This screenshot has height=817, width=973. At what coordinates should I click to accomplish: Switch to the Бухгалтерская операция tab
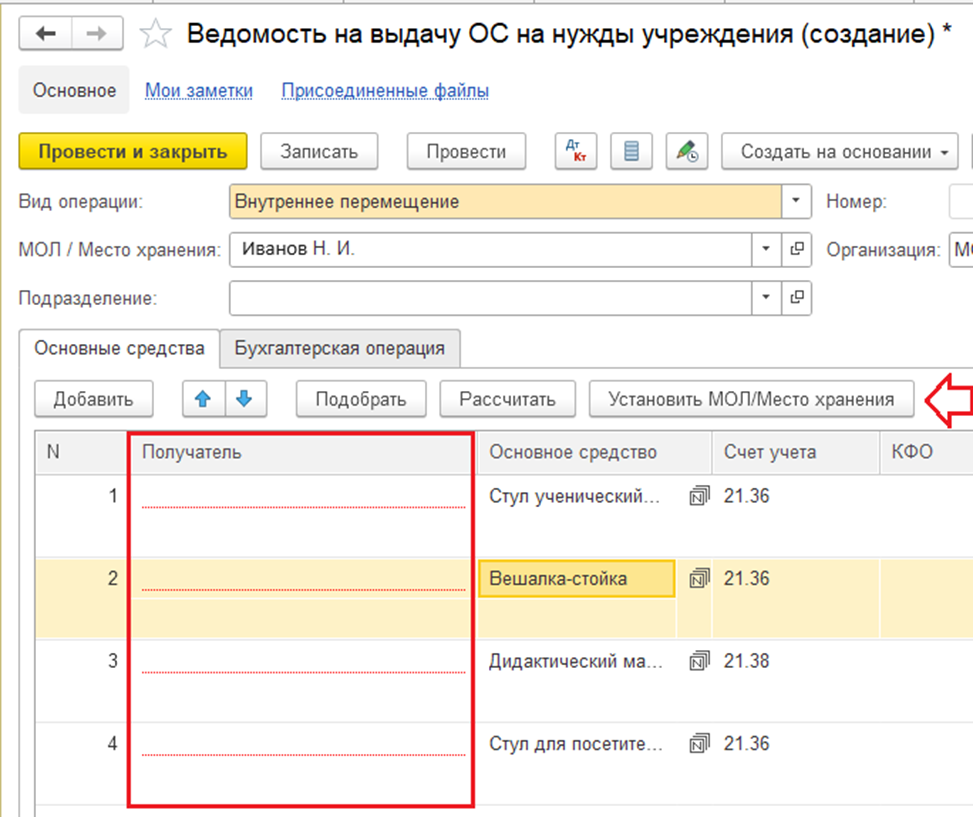(339, 348)
